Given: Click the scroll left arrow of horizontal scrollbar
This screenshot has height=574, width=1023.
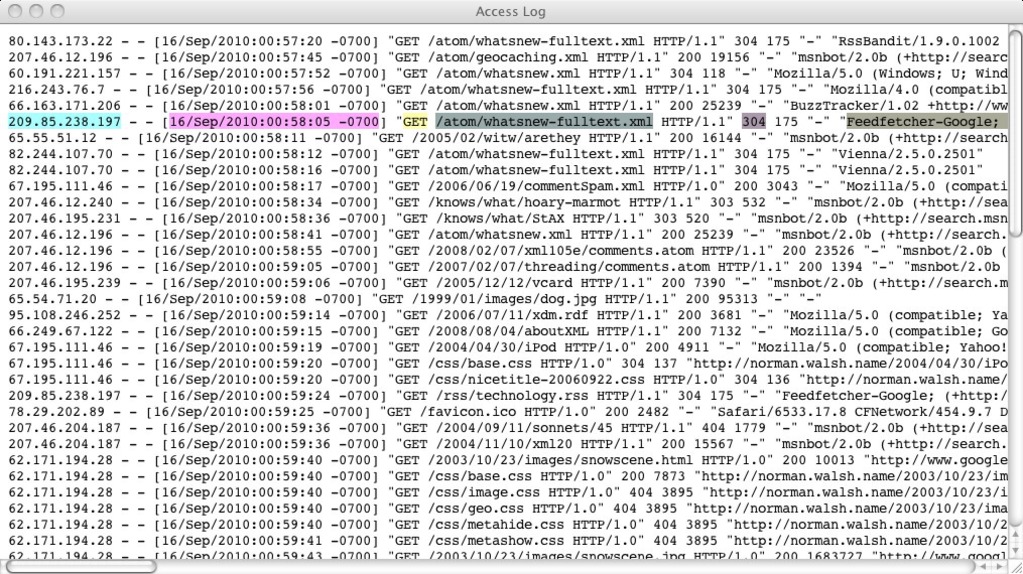Looking at the screenshot, I should 983,567.
